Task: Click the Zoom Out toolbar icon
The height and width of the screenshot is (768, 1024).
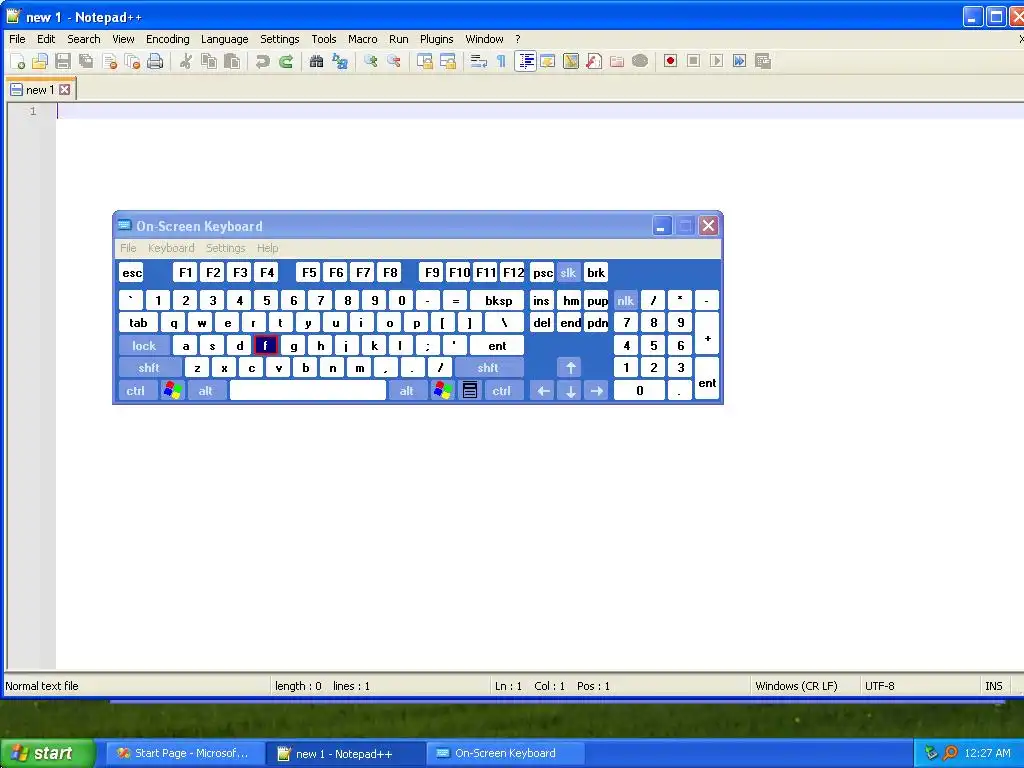Action: (393, 61)
